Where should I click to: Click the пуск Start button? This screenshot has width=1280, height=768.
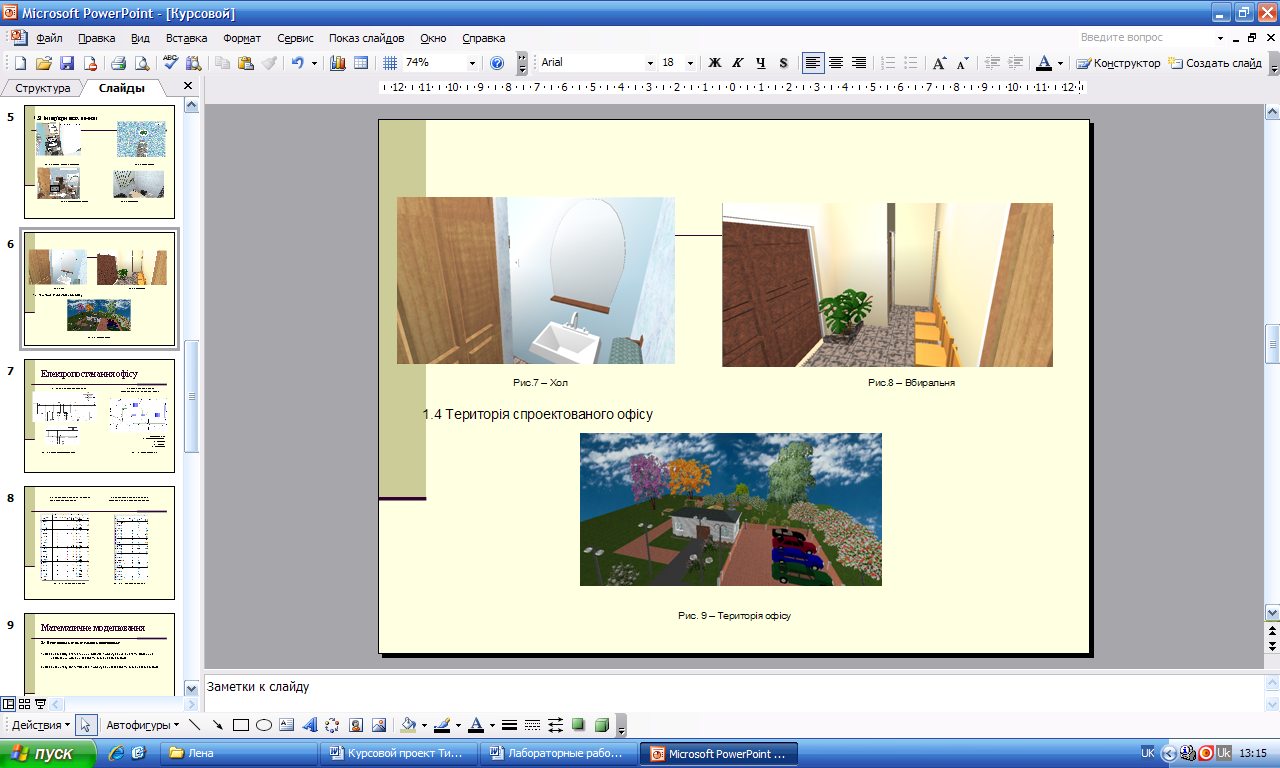[46, 753]
